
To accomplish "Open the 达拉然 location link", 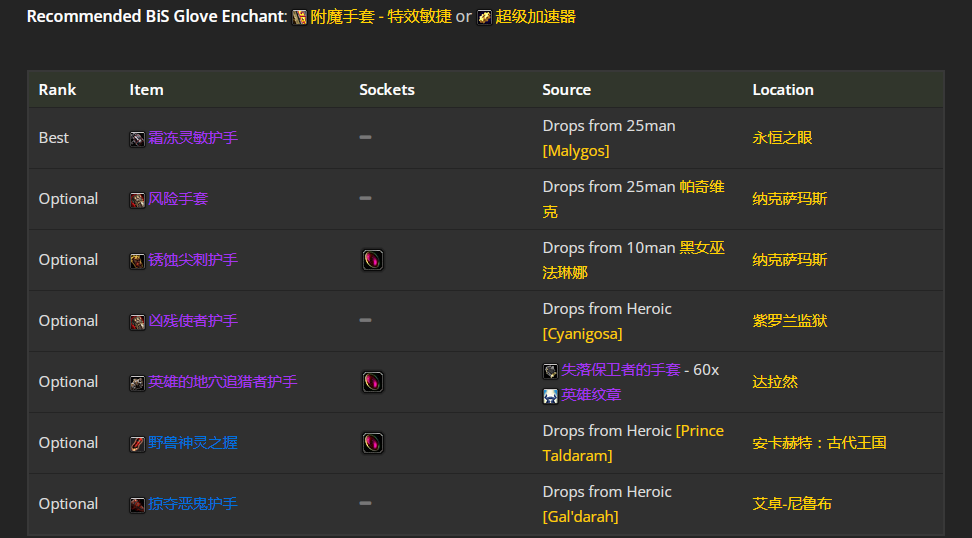I will coord(775,382).
